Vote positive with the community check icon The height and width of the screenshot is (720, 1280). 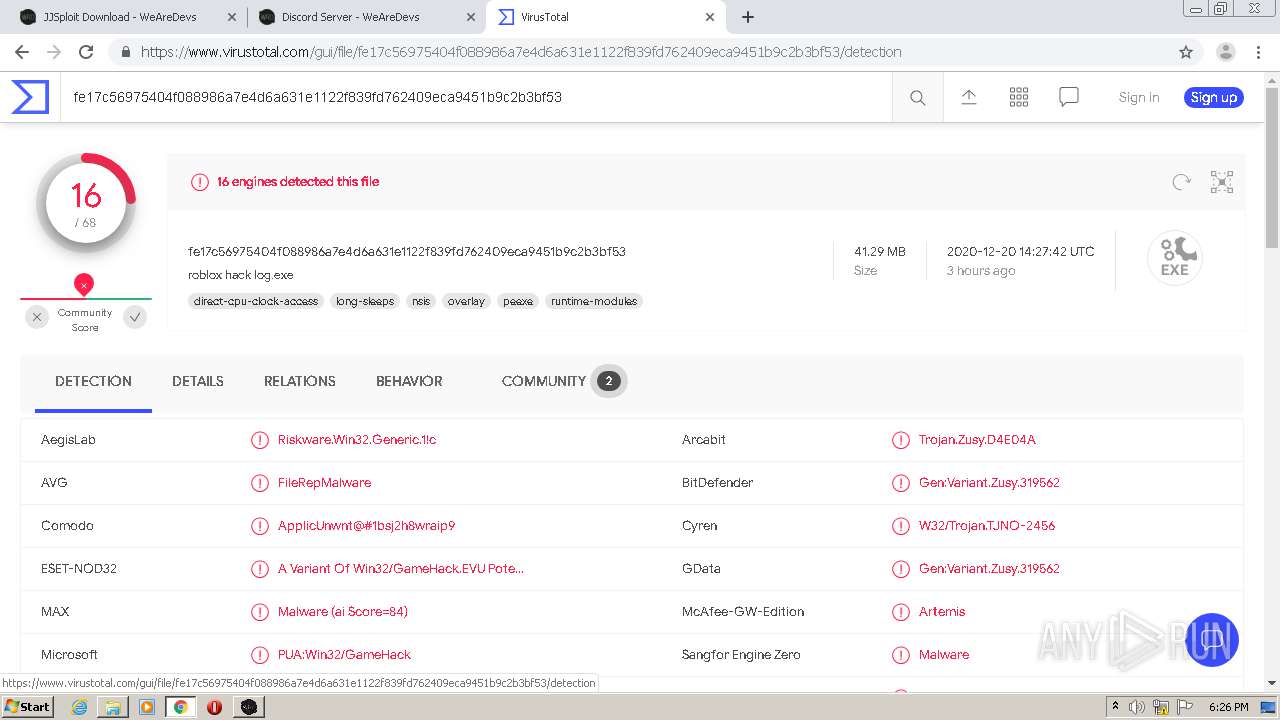pos(135,317)
